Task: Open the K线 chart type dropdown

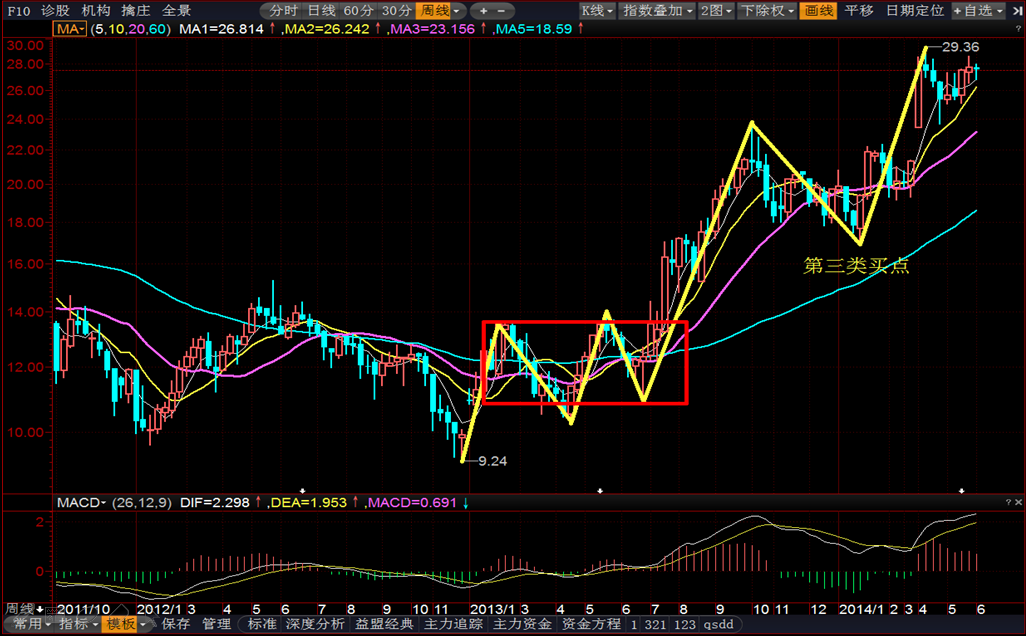Action: pos(597,10)
